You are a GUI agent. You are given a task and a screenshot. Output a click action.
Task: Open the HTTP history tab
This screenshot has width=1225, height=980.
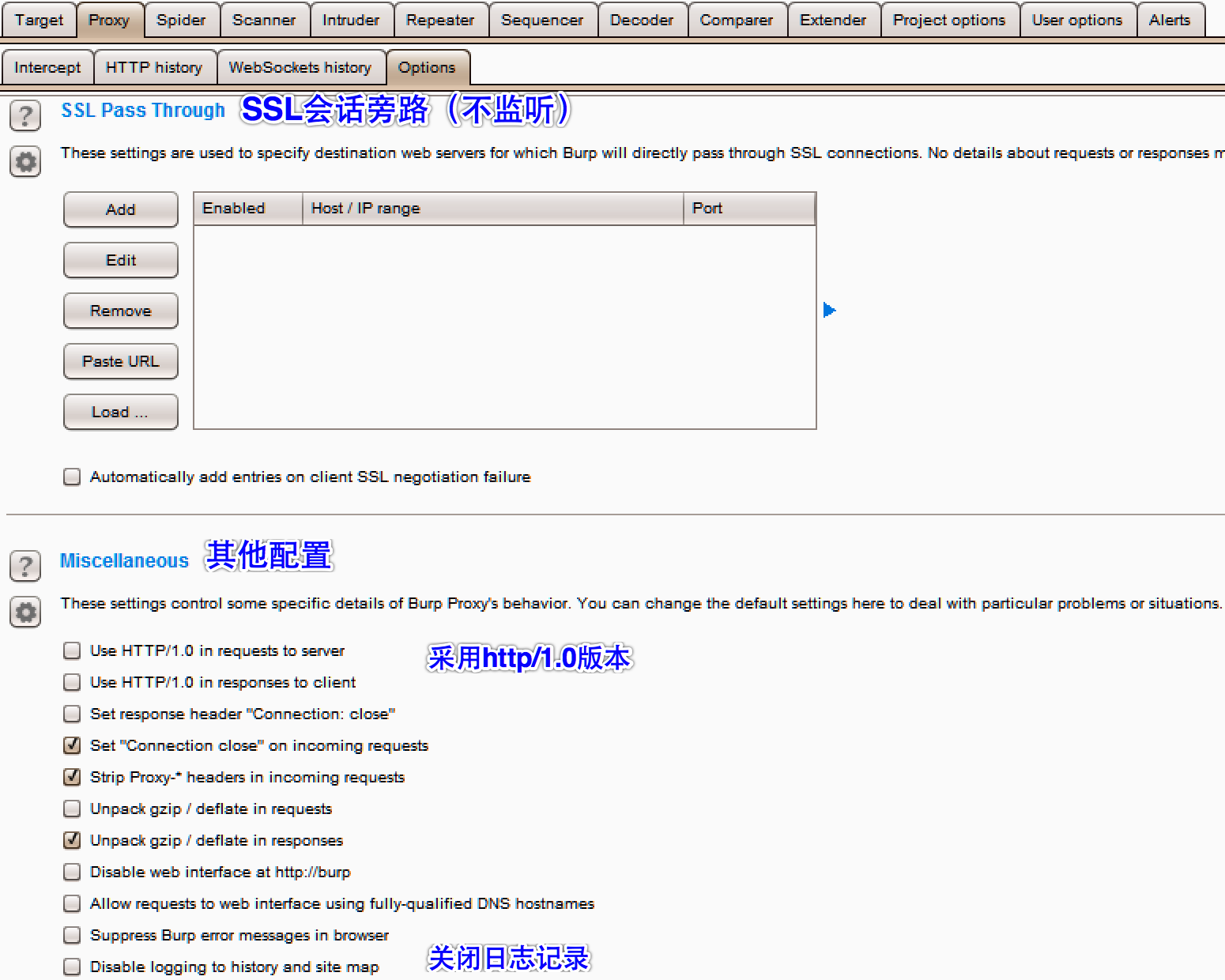(155, 67)
